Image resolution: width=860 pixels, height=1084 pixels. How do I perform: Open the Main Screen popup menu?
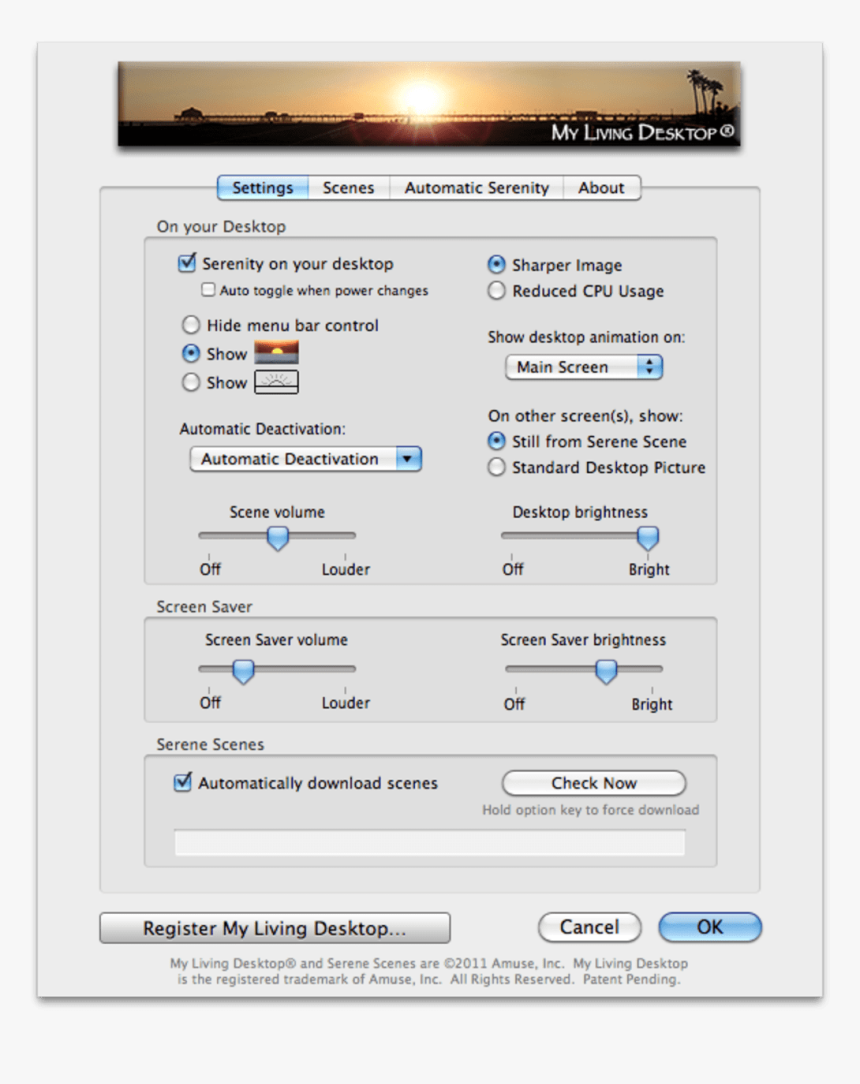(x=584, y=366)
